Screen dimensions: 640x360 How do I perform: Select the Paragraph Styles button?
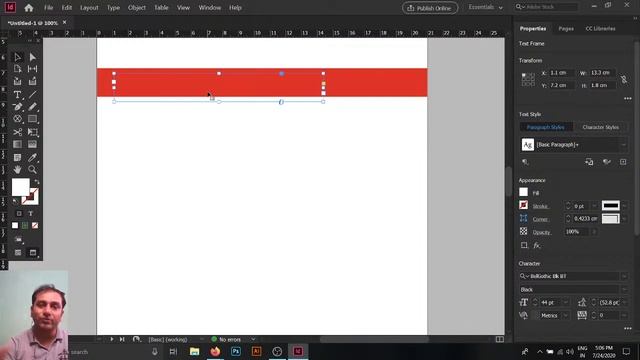(x=546, y=127)
